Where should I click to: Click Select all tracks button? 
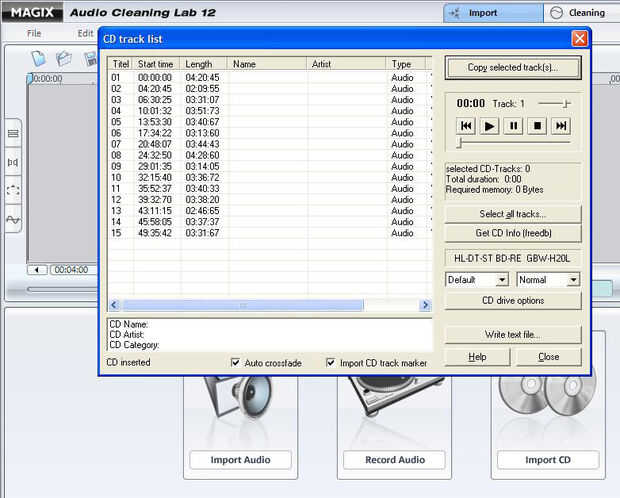(513, 214)
